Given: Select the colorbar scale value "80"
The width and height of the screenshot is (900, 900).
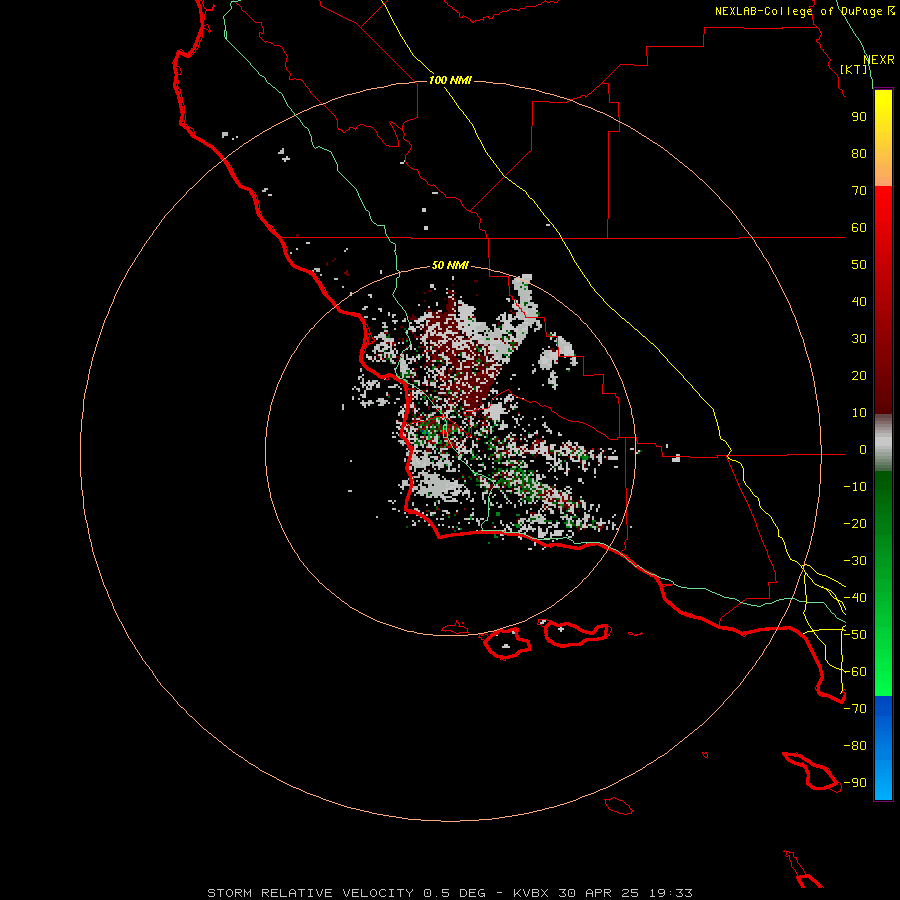Looking at the screenshot, I should pos(859,154).
